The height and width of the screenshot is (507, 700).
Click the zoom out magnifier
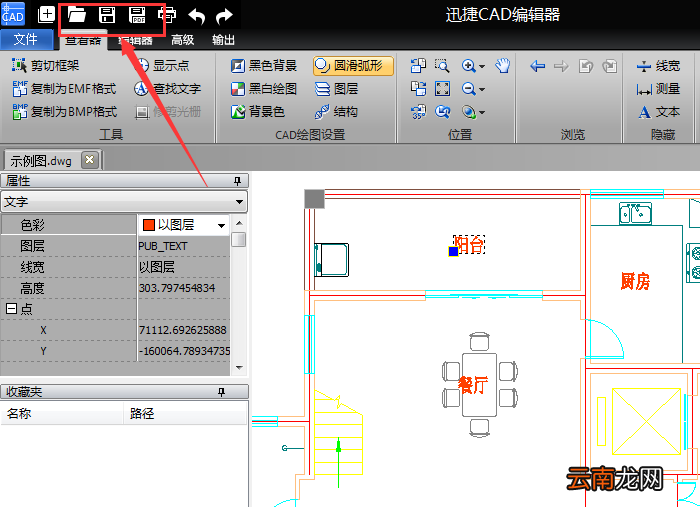(468, 89)
